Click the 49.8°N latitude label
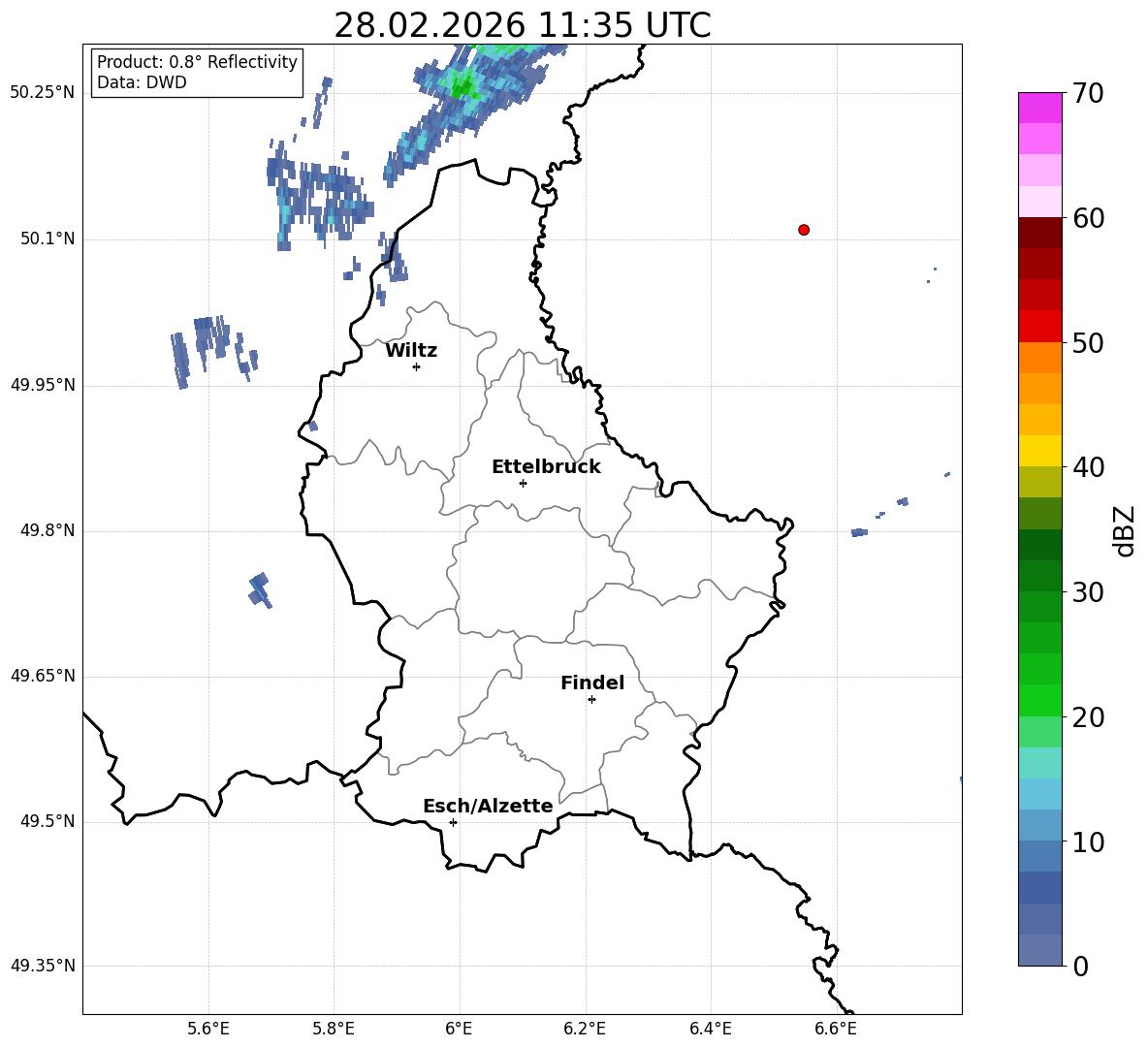Screen dimensions: 1148x1048 (x=48, y=530)
